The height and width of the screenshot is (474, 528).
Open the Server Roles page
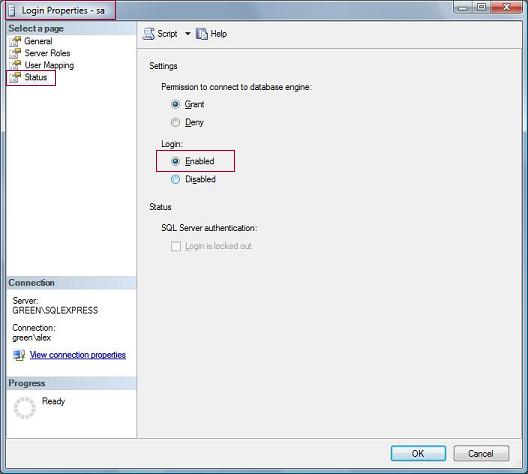(47, 53)
